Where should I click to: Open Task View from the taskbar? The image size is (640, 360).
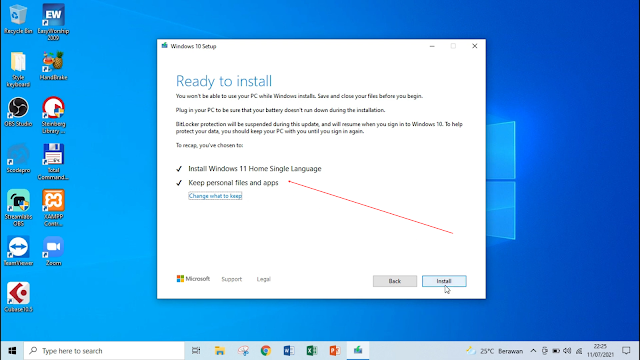196,351
